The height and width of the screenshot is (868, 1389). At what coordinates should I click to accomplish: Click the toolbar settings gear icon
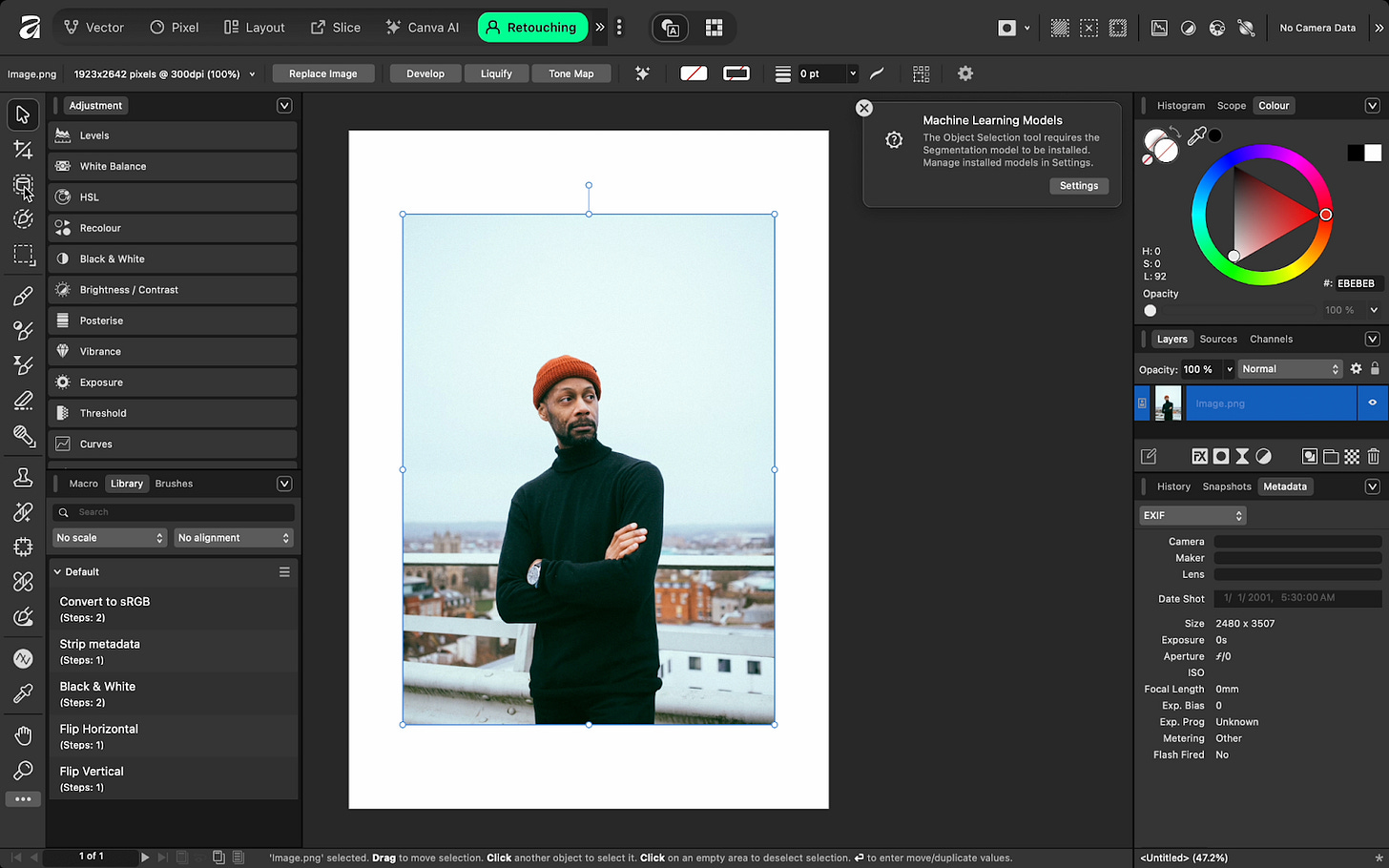(964, 73)
